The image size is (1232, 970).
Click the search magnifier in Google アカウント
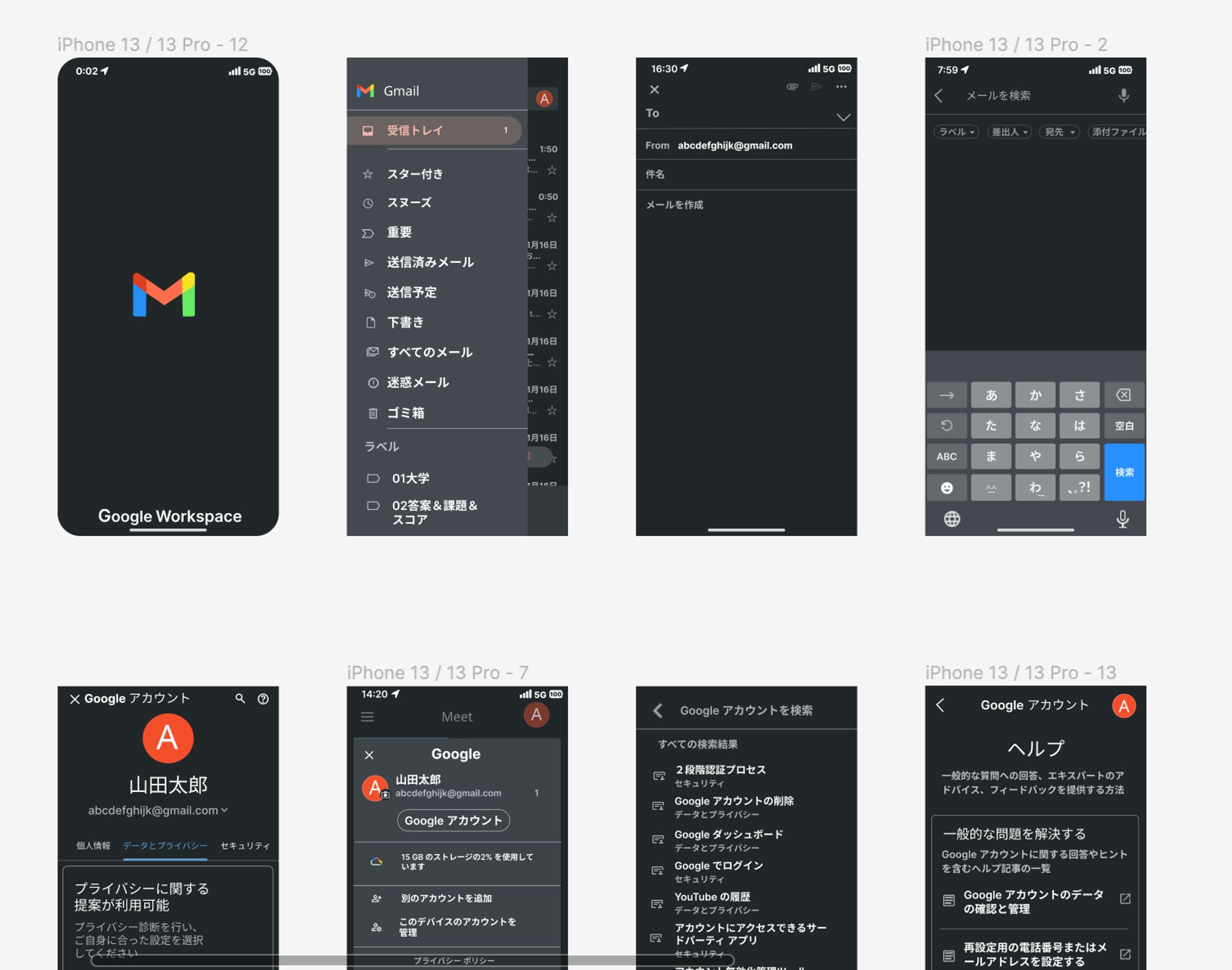coord(240,699)
